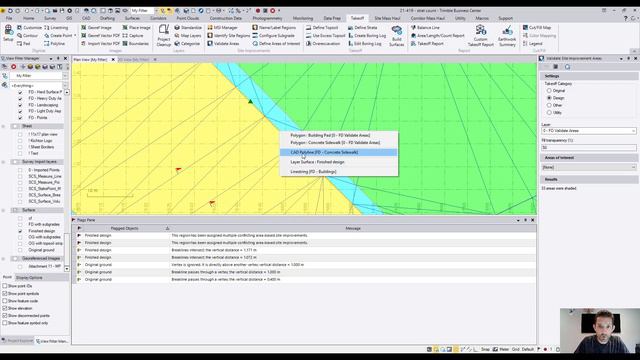Open Configure Subgrade
The height and width of the screenshot is (360, 640).
pyautogui.click(x=273, y=36)
